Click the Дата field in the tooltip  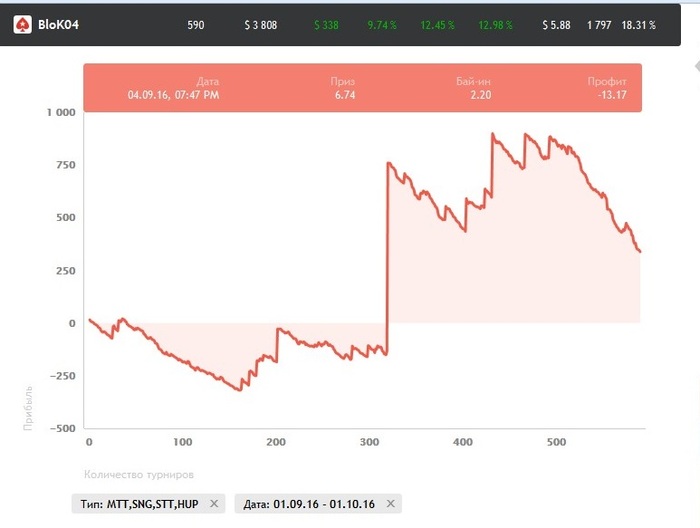click(x=173, y=95)
